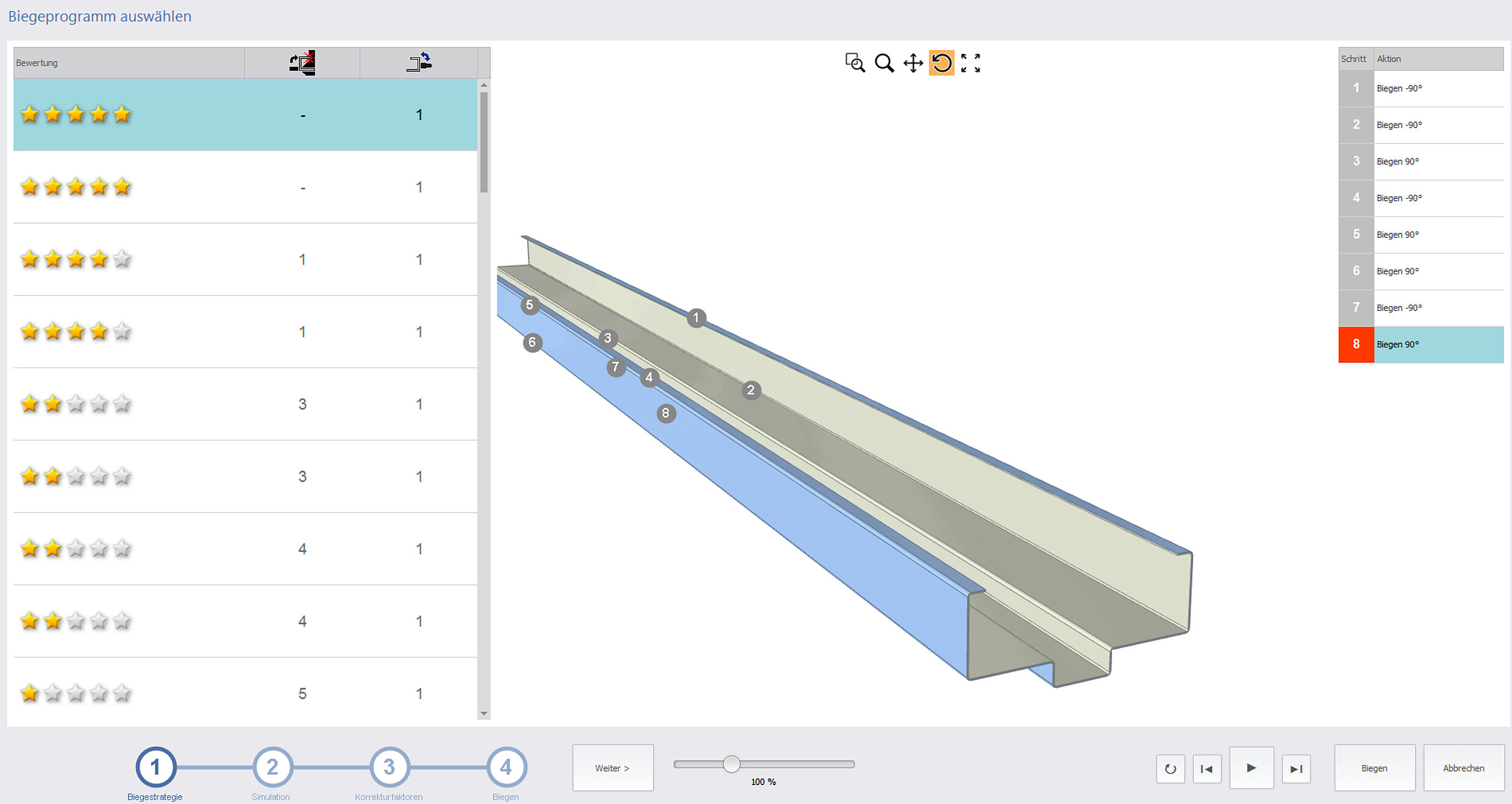
Task: Click the Abbrechen button
Action: pos(1463,768)
